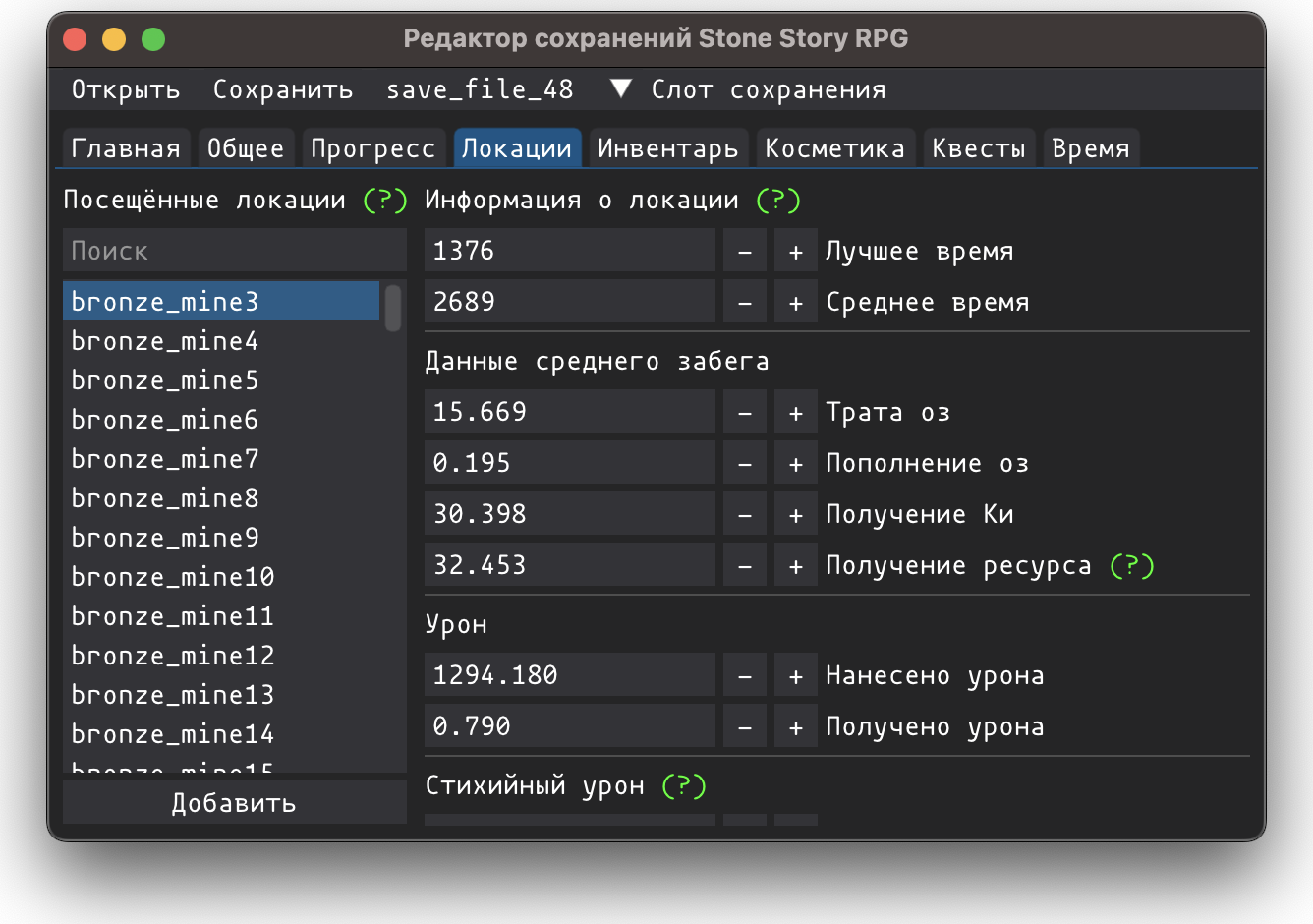Decrease Получение ресурса with minus button
Viewport: 1313px width, 924px height.
[745, 565]
